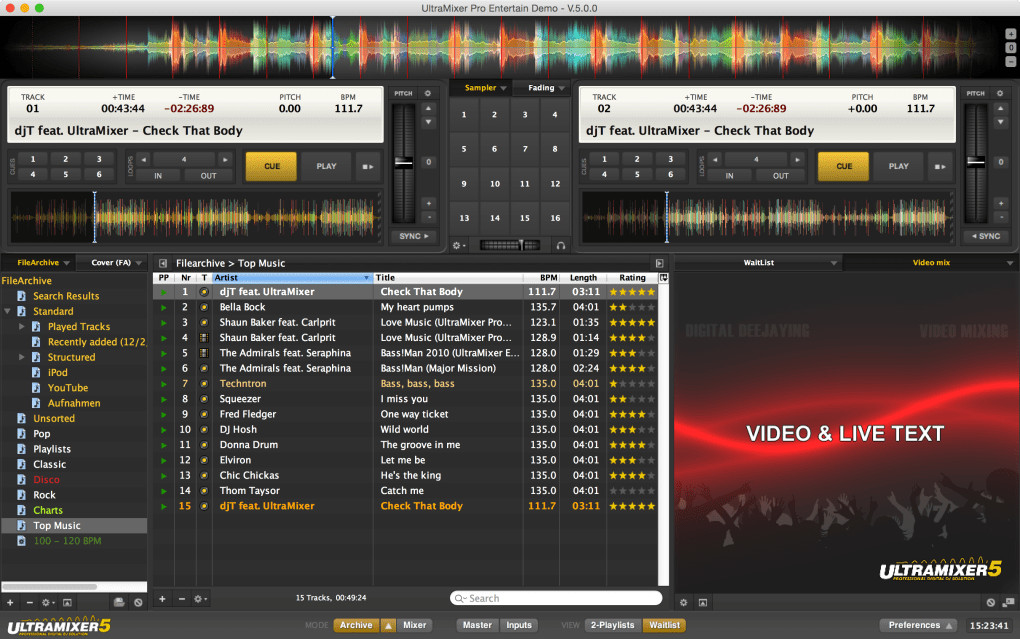Click the sampler volume slider
1020x639 pixels.
coord(510,245)
